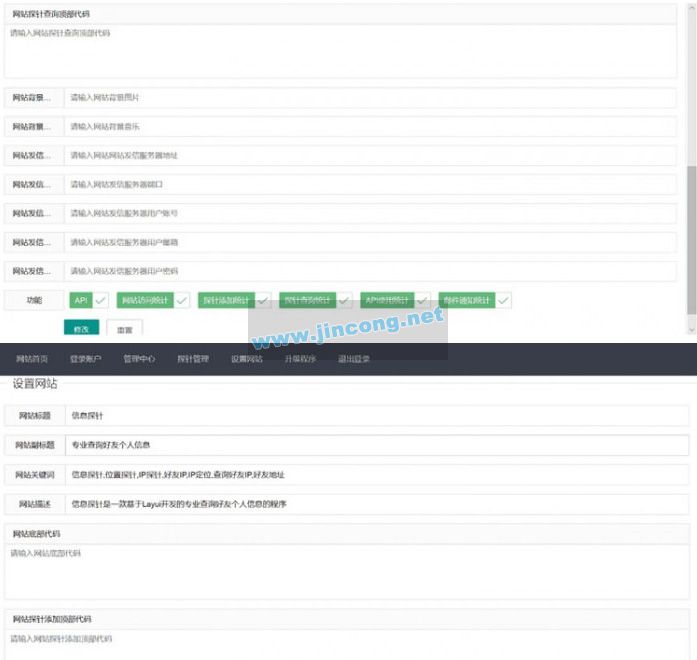Click the scrollbar down arrow

[x=692, y=330]
